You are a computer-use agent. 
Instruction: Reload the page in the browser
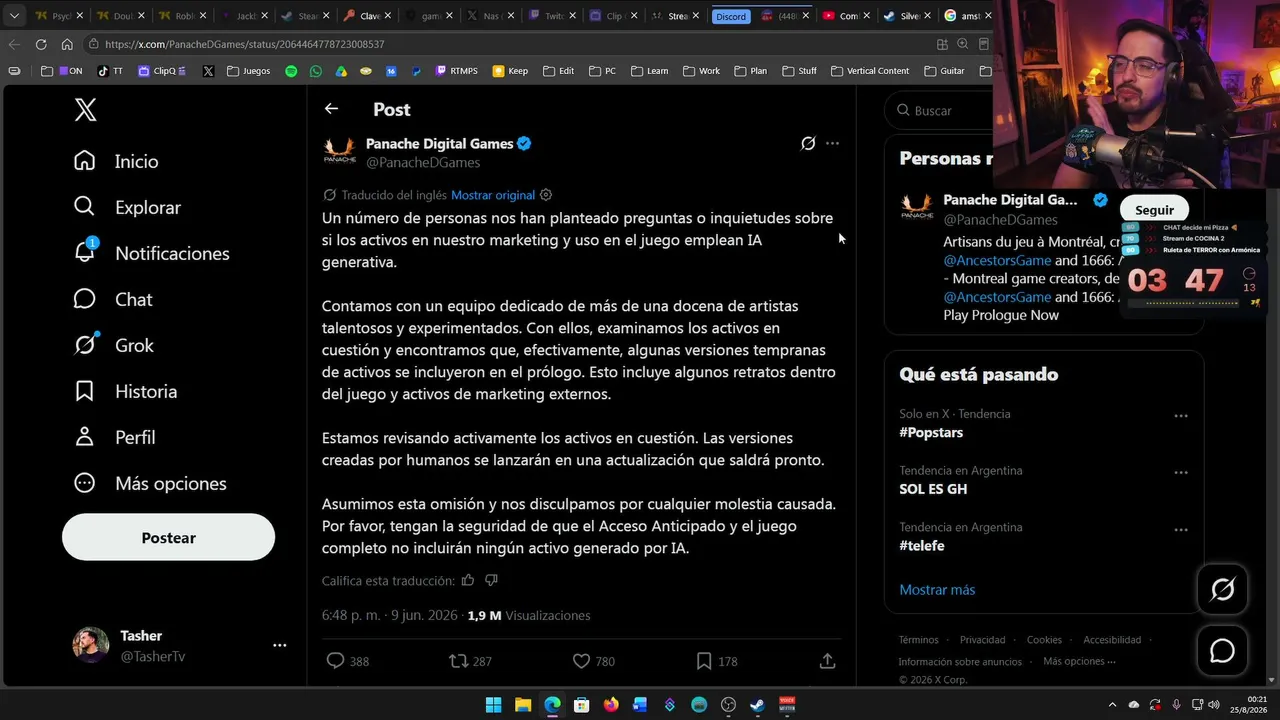click(x=41, y=44)
